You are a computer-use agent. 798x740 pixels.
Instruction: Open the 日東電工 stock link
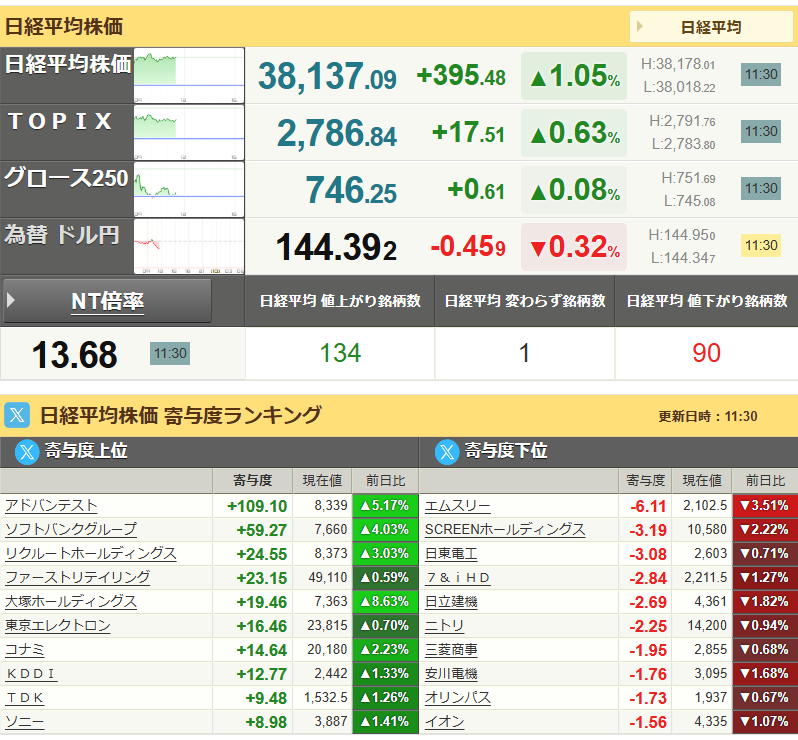coord(451,553)
